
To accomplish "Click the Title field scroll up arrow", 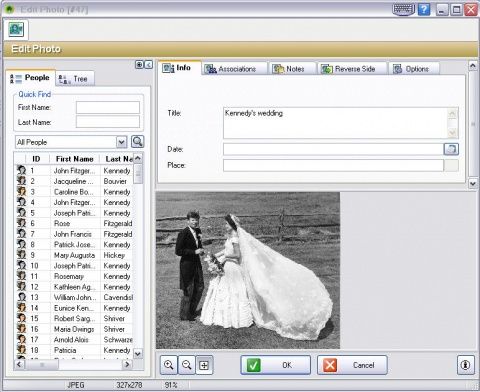I will coord(453,114).
